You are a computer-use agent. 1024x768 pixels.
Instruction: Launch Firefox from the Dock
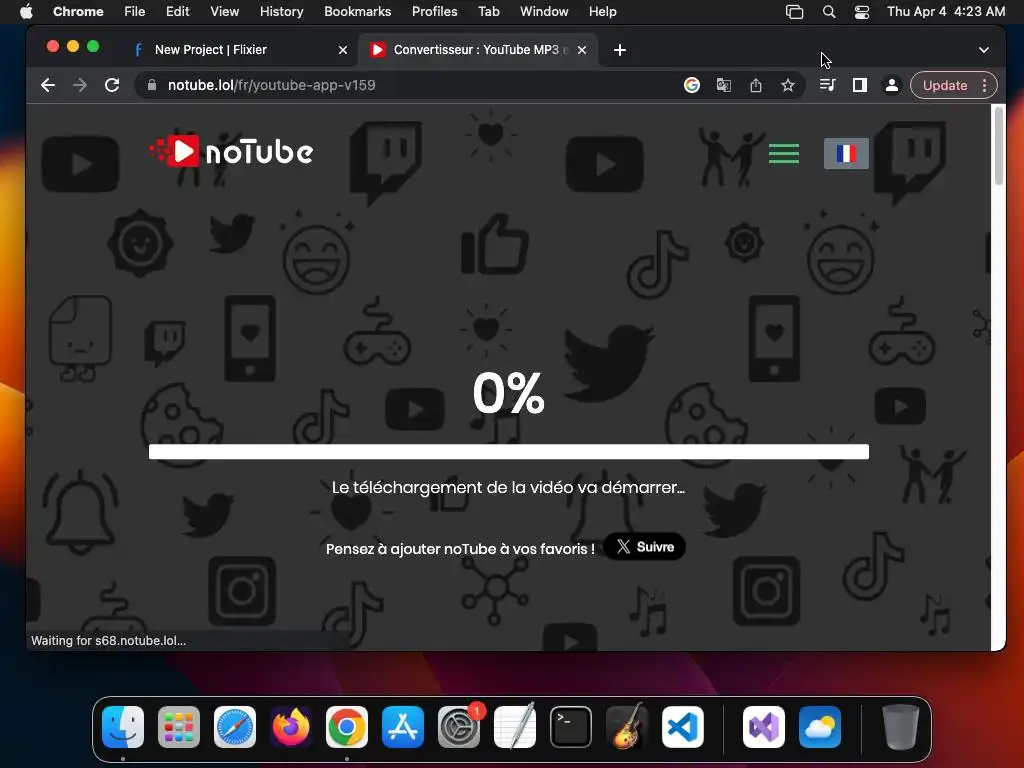(x=291, y=727)
